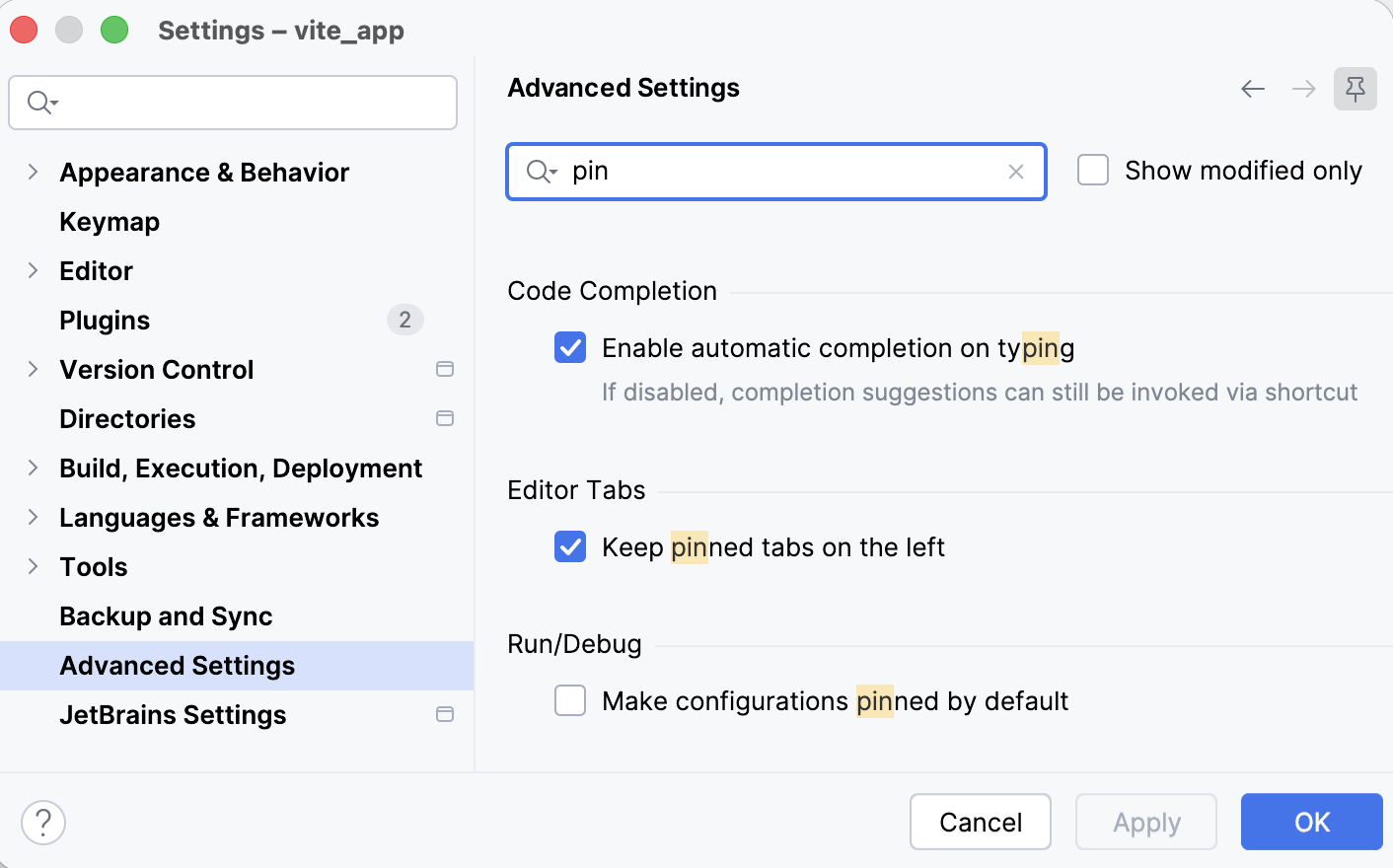
Task: Click project-level icon beside Version Control
Action: (x=445, y=369)
